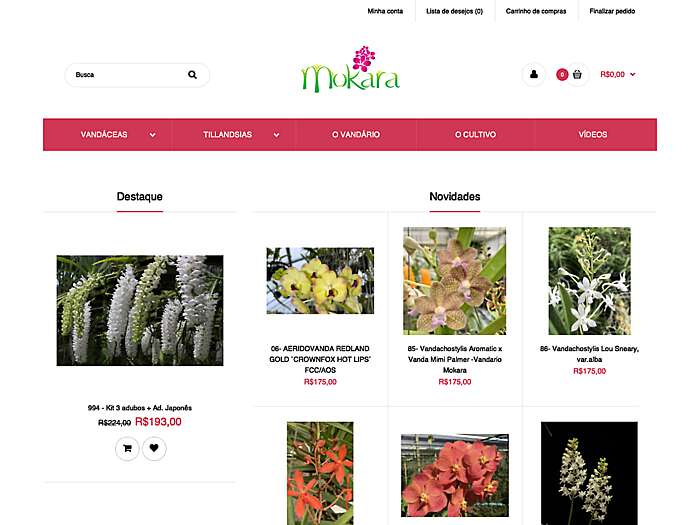Expand the Vandáceas menu chevron

(x=153, y=135)
